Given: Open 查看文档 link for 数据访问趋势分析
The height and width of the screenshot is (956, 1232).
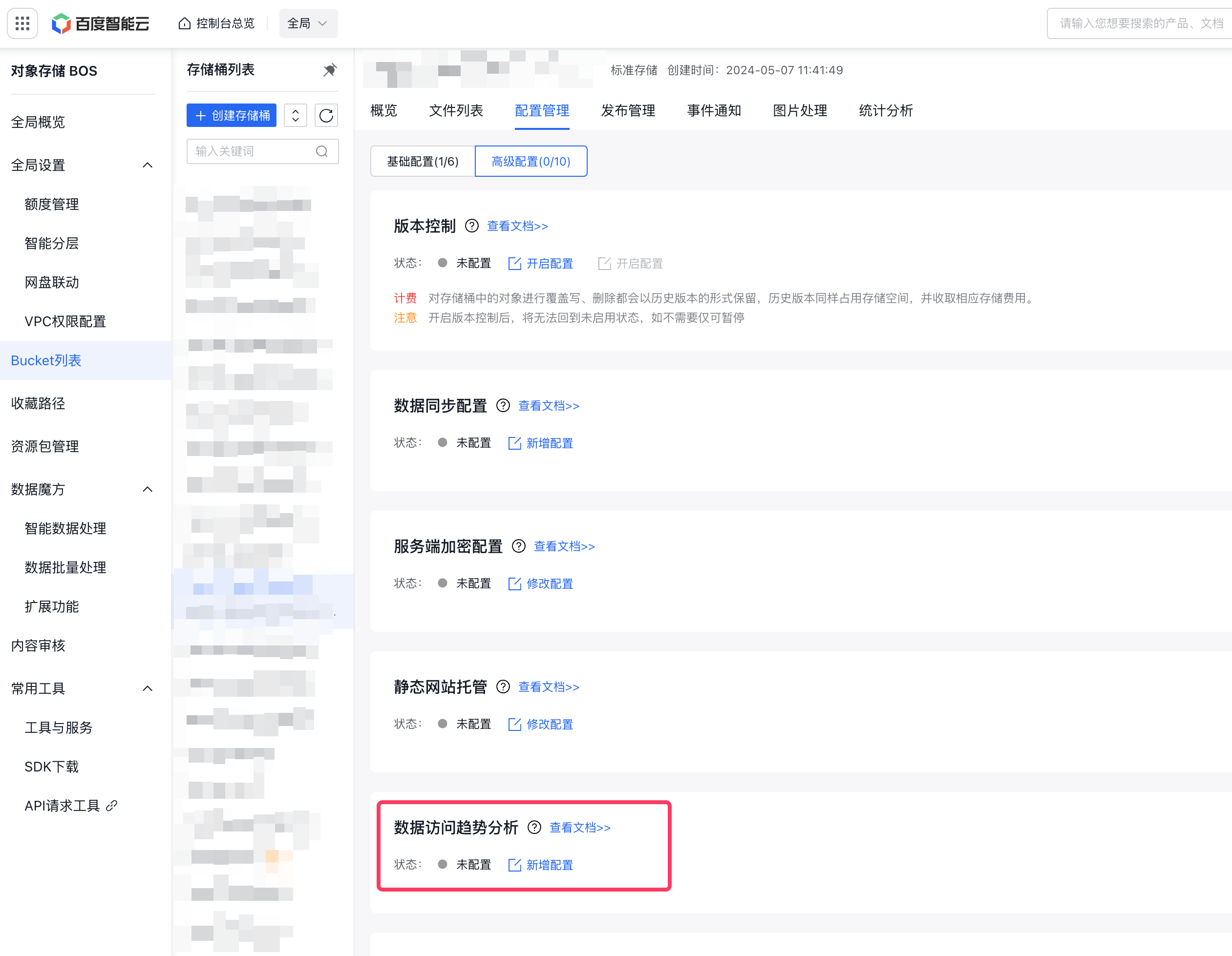Looking at the screenshot, I should coord(580,828).
